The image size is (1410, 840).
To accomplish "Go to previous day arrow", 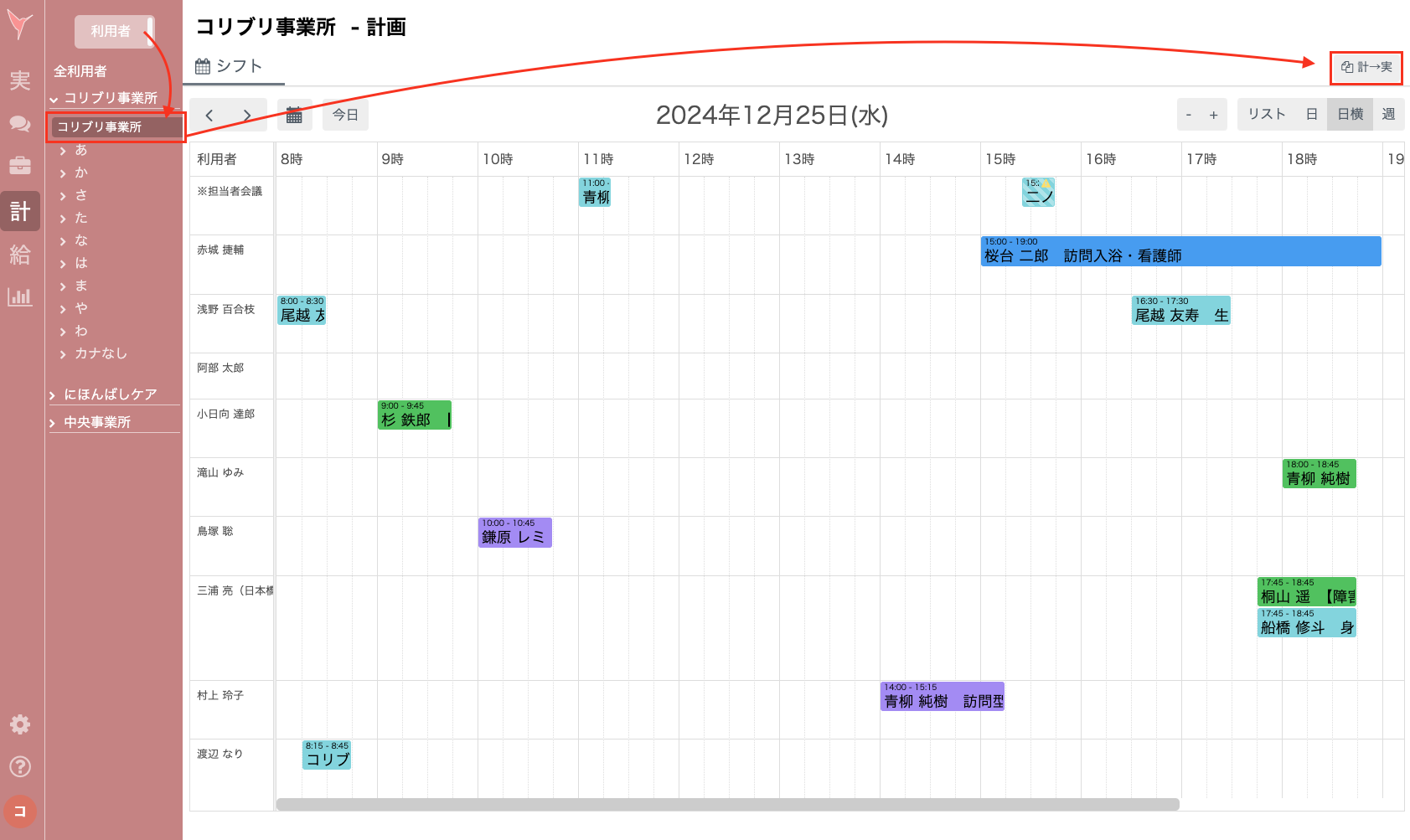I will pos(209,115).
